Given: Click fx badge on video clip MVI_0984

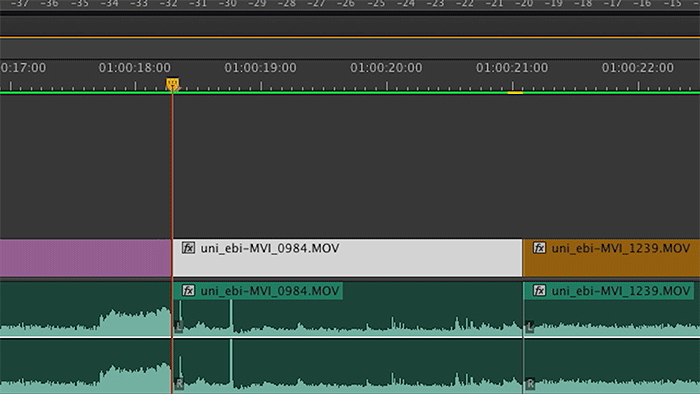Looking at the screenshot, I should coord(188,248).
